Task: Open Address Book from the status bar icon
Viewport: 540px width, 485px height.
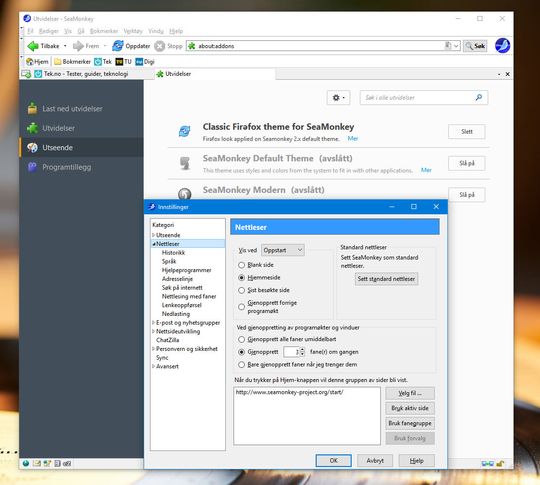Action: tap(57, 463)
